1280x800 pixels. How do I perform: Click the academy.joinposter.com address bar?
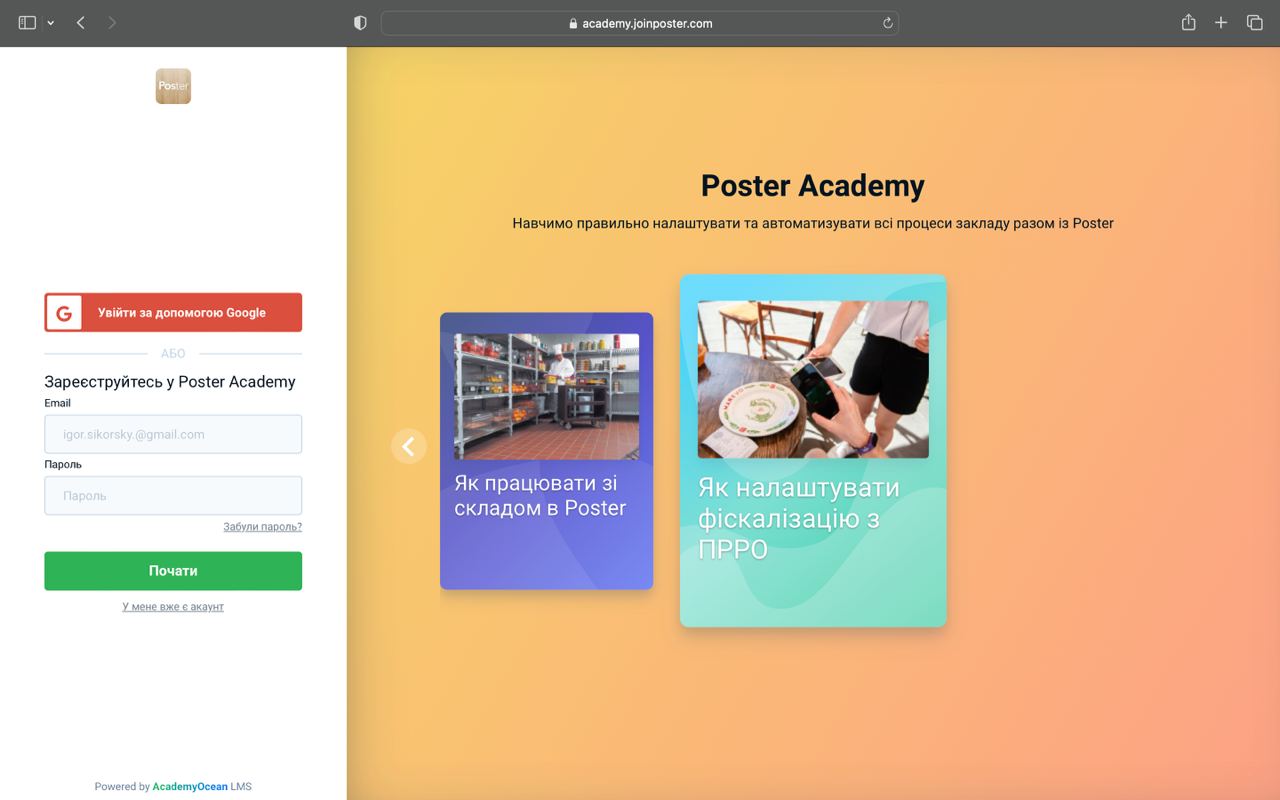point(640,23)
